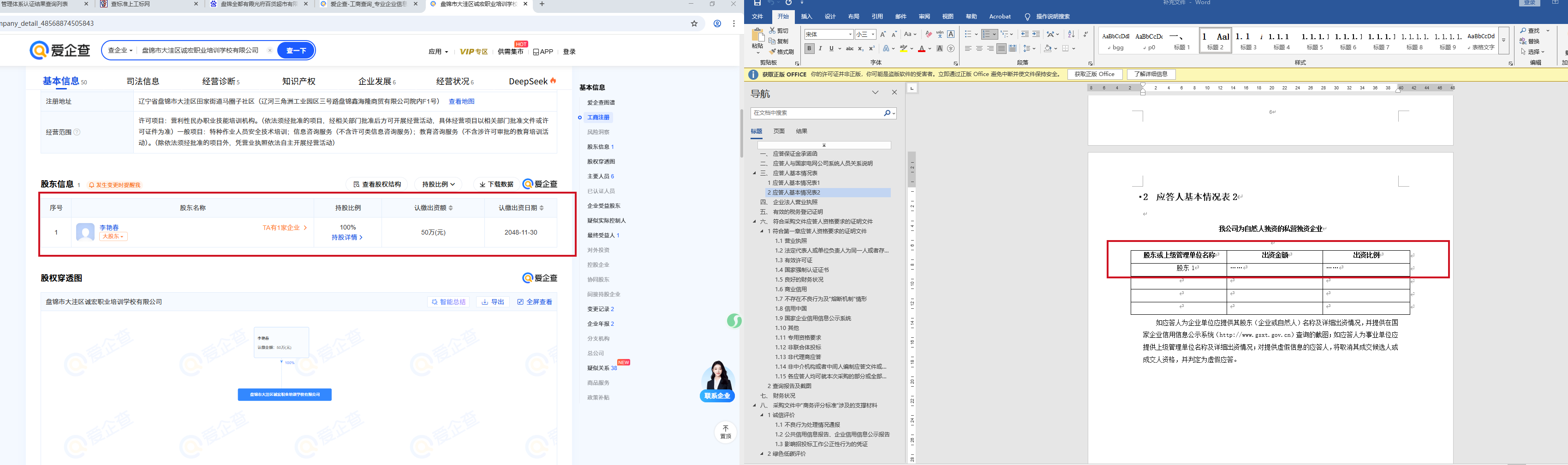1568x465 pixels.
Task: Click the Distributed alignment icon
Action: (1013, 49)
